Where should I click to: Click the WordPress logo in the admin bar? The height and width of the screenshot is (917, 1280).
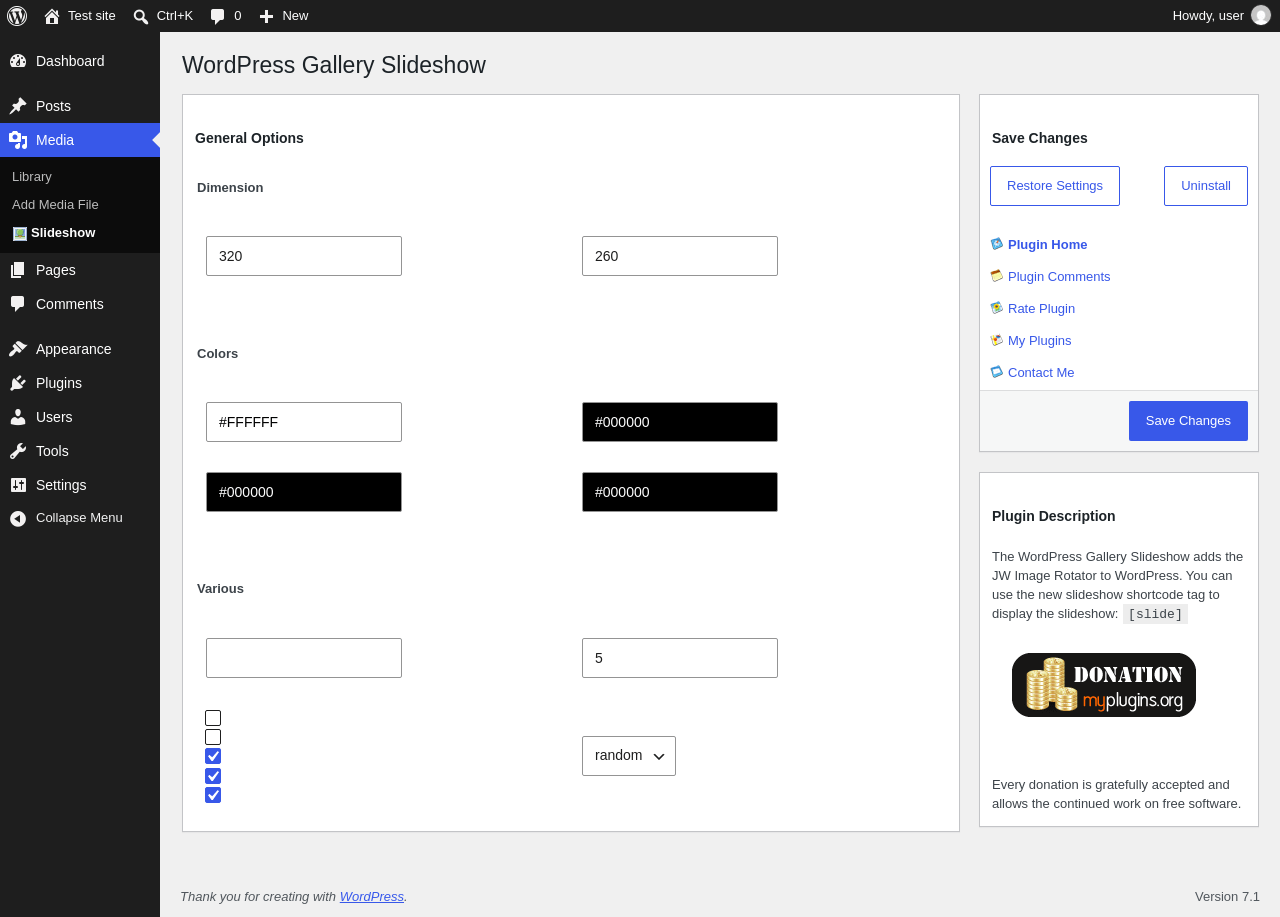coord(17,16)
